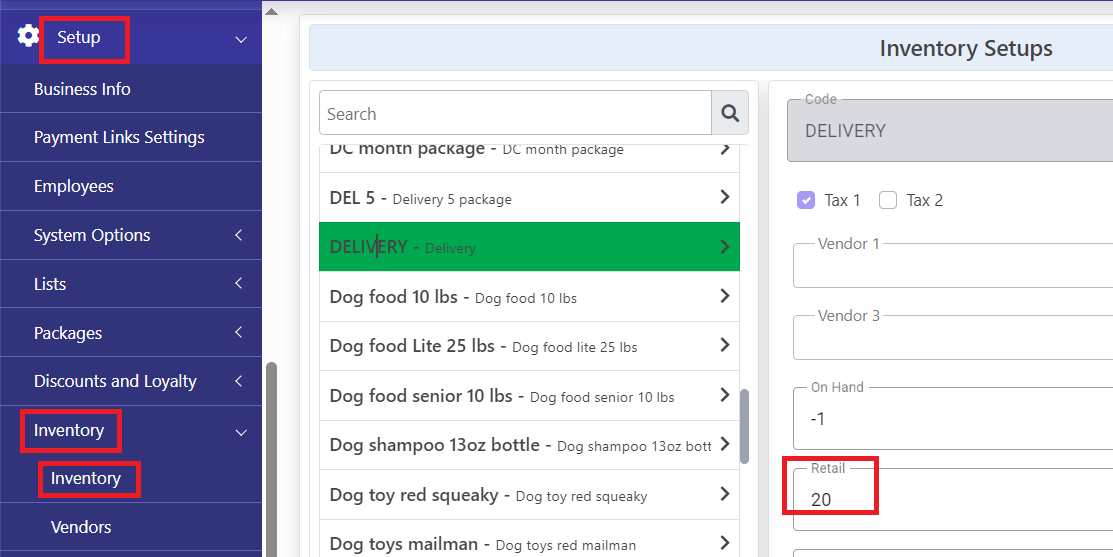Click arrow on Dog shampoo 13oz bottle row
The height and width of the screenshot is (557, 1113).
725,444
